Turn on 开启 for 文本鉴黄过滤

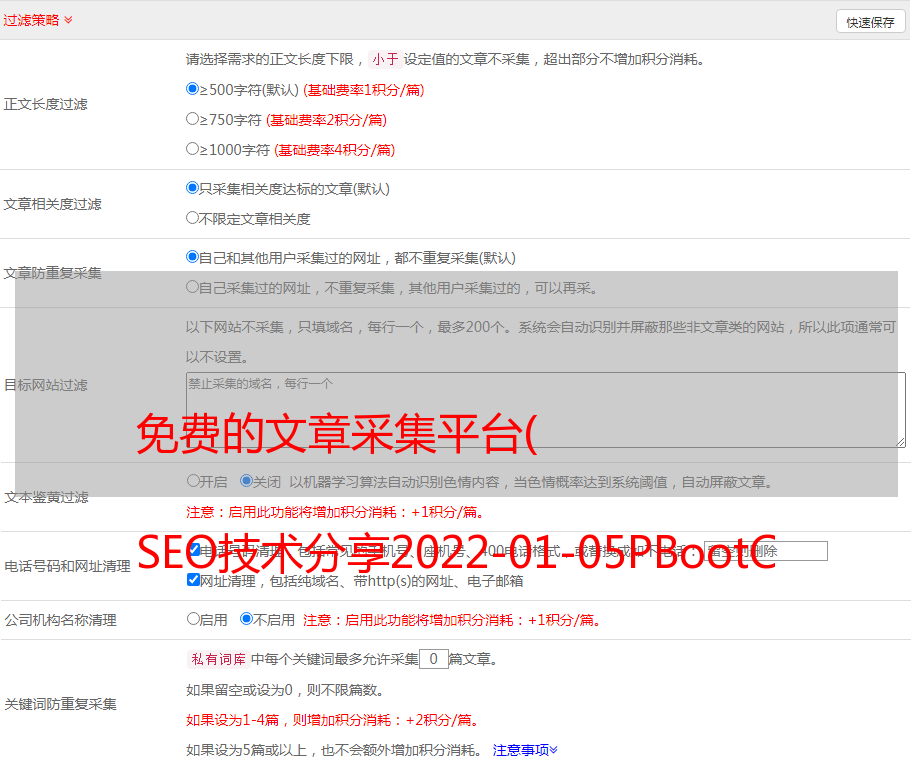(x=193, y=481)
